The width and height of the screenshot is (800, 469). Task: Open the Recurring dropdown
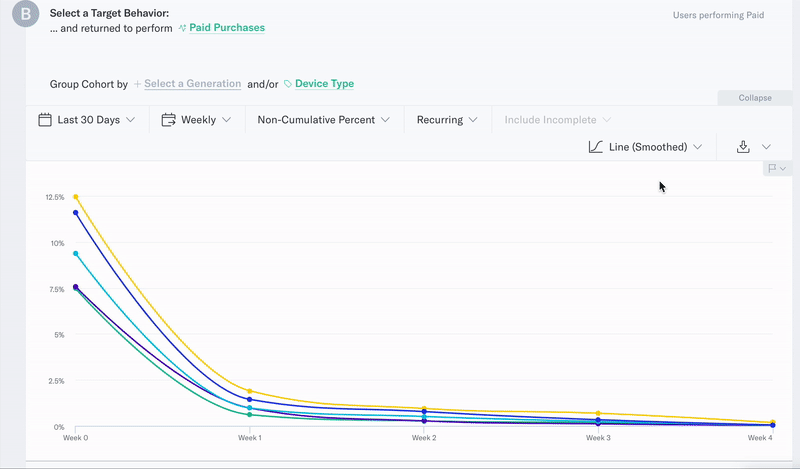446,120
